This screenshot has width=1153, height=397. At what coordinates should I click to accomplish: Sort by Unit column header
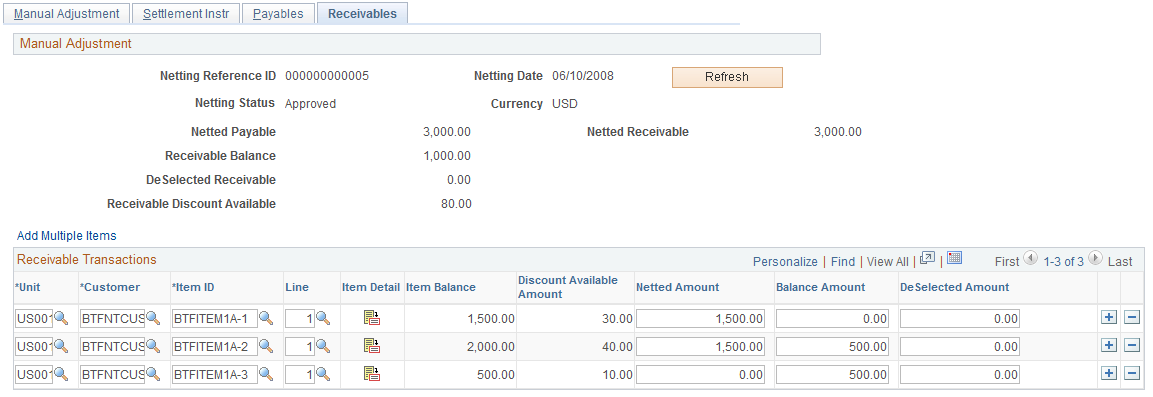coord(29,287)
